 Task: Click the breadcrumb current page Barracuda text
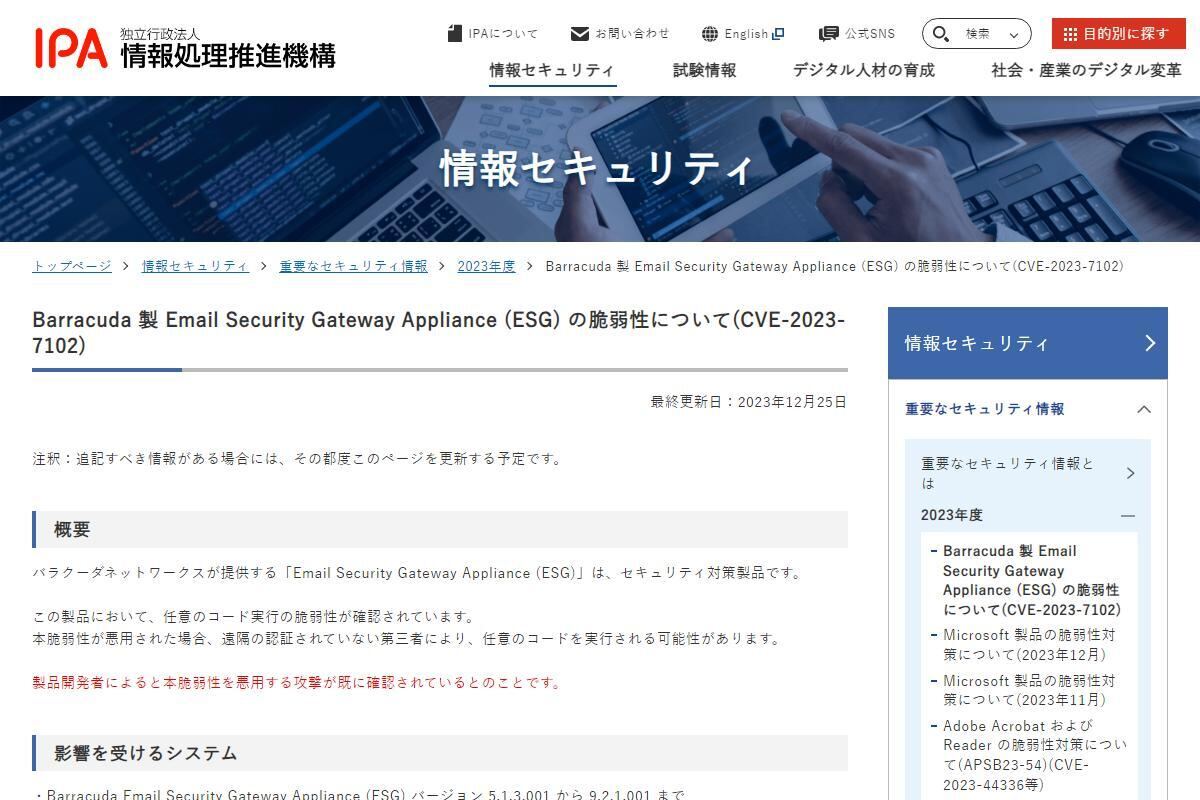pos(834,266)
